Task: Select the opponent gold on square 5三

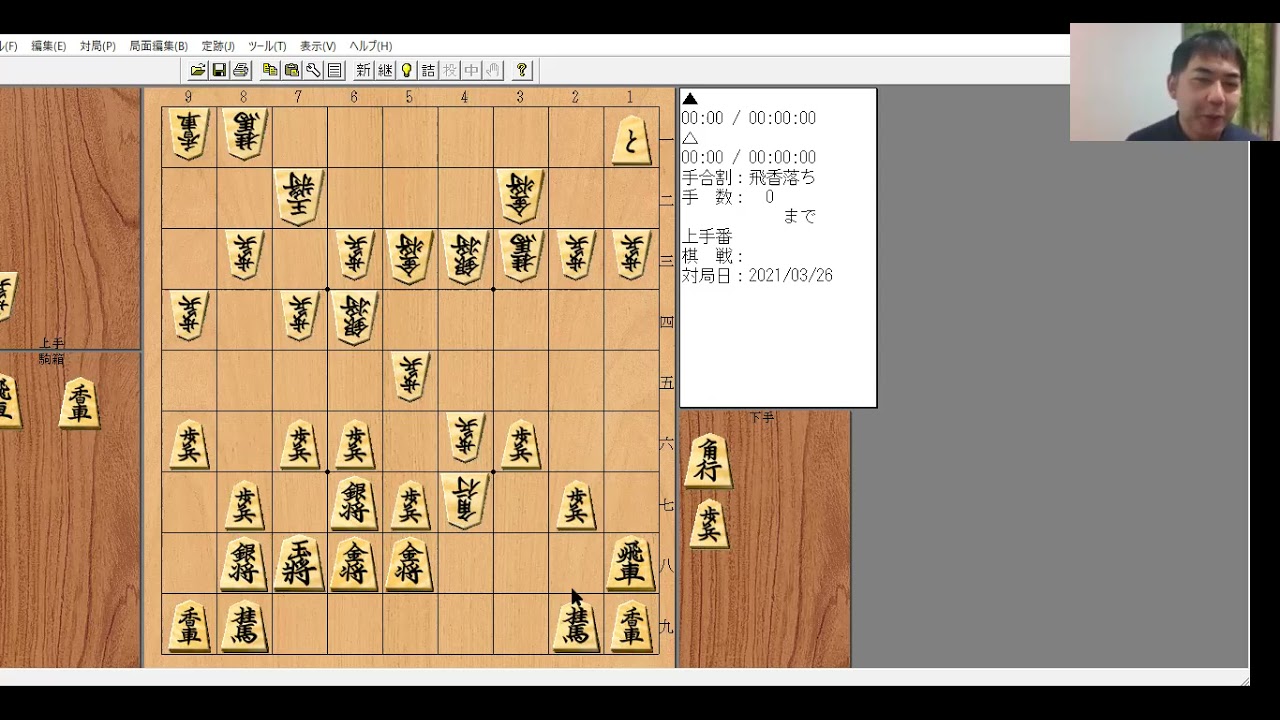Action: [x=409, y=257]
